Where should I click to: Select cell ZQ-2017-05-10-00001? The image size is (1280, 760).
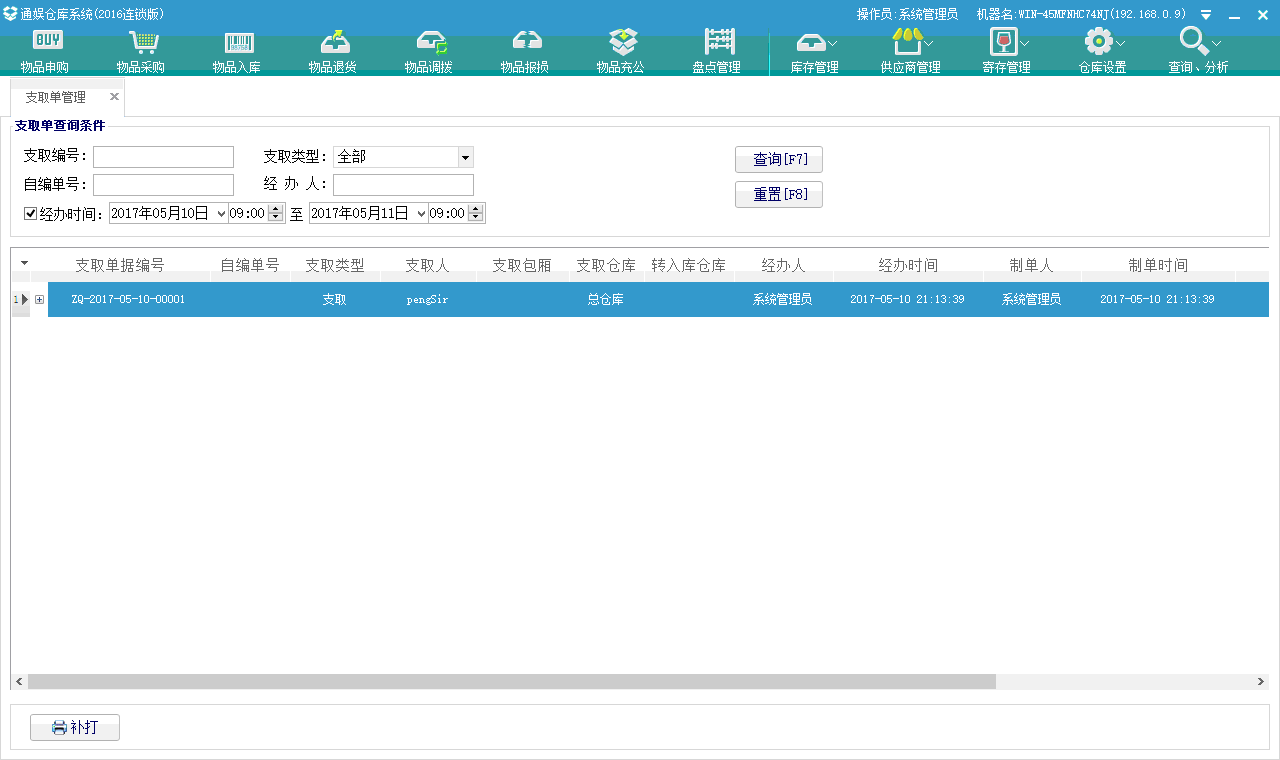pos(128,299)
